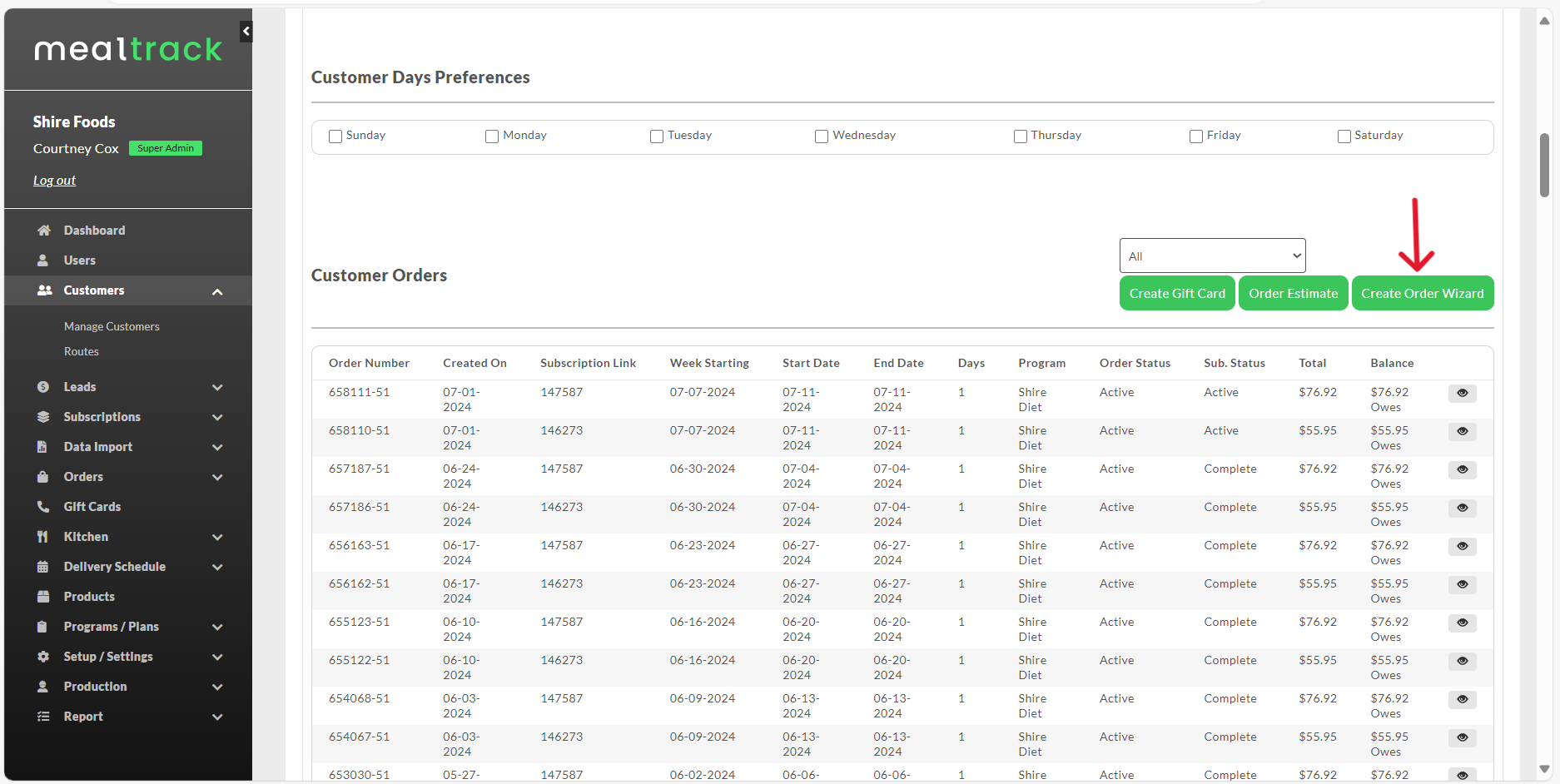The height and width of the screenshot is (784, 1560).
Task: Click the Customers group icon
Action: click(x=44, y=290)
